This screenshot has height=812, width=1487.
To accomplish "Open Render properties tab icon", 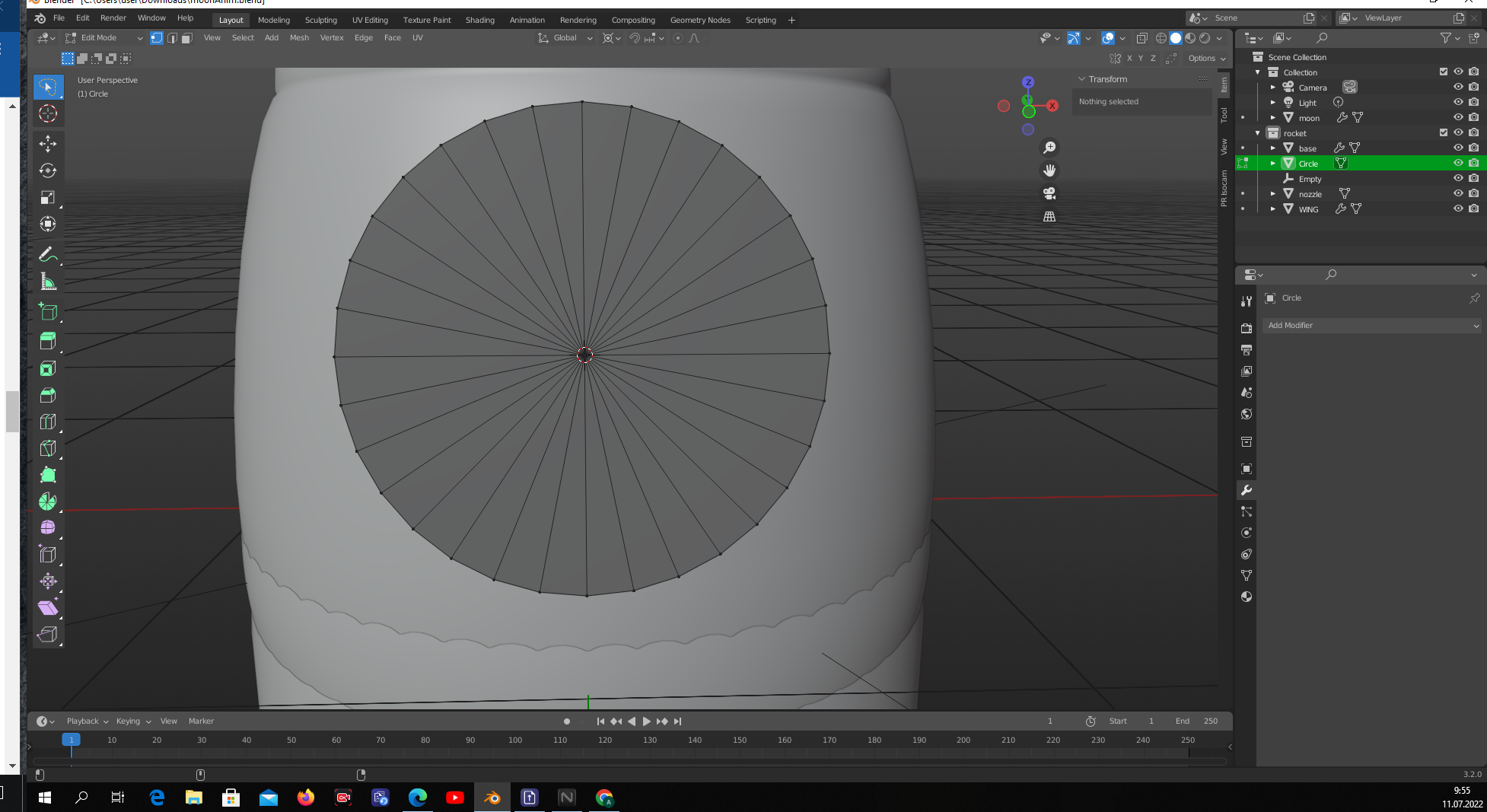I will pyautogui.click(x=1247, y=329).
